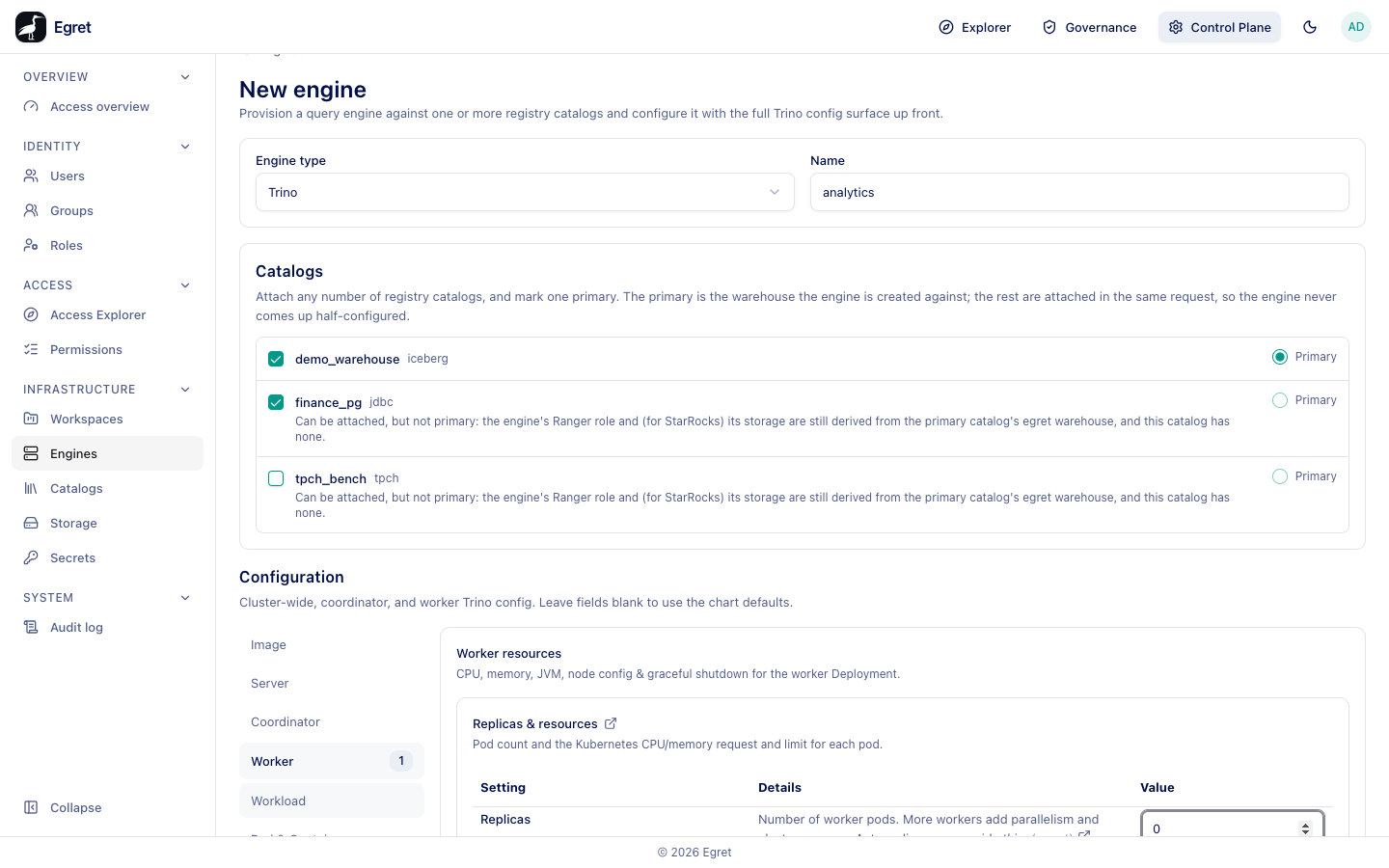Click the Worker tab badge showing 1
This screenshot has width=1389, height=868.
(401, 761)
